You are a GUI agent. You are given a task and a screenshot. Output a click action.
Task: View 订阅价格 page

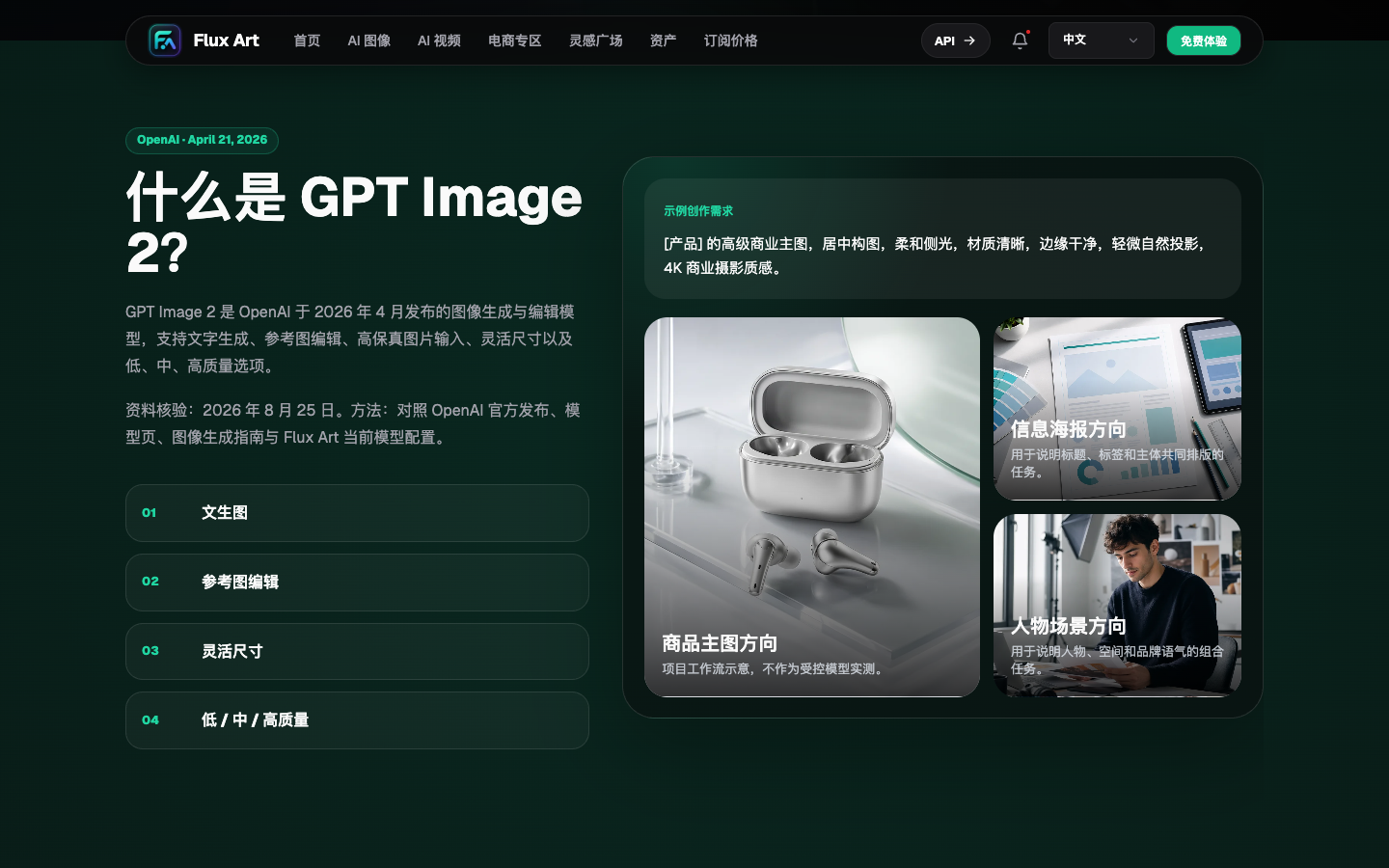(730, 41)
